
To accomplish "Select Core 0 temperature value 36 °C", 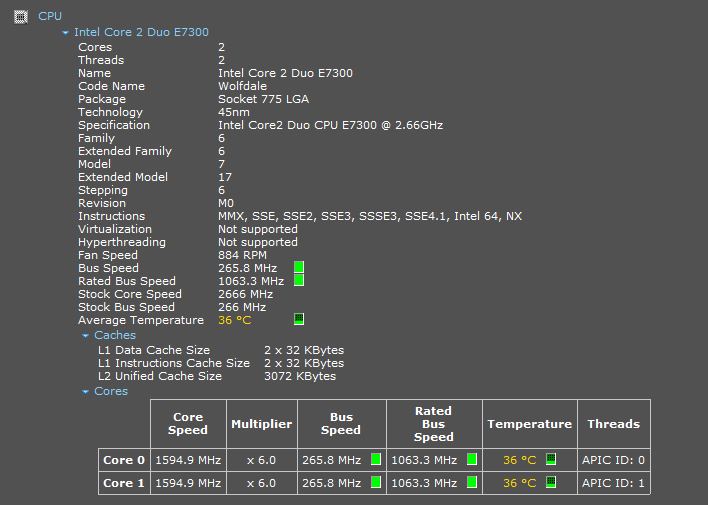I will coord(520,460).
